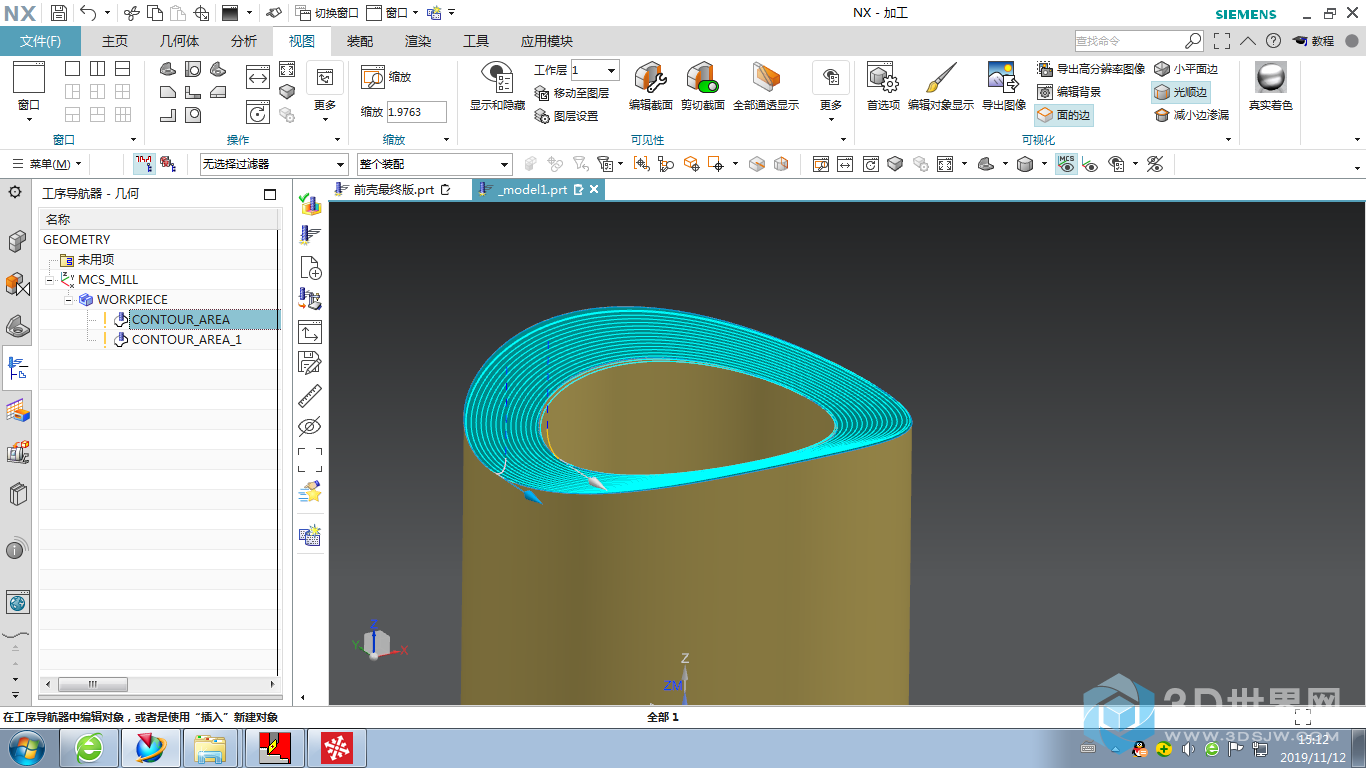
Task: Open the 菜单(M) menu dropdown
Action: [x=46, y=164]
